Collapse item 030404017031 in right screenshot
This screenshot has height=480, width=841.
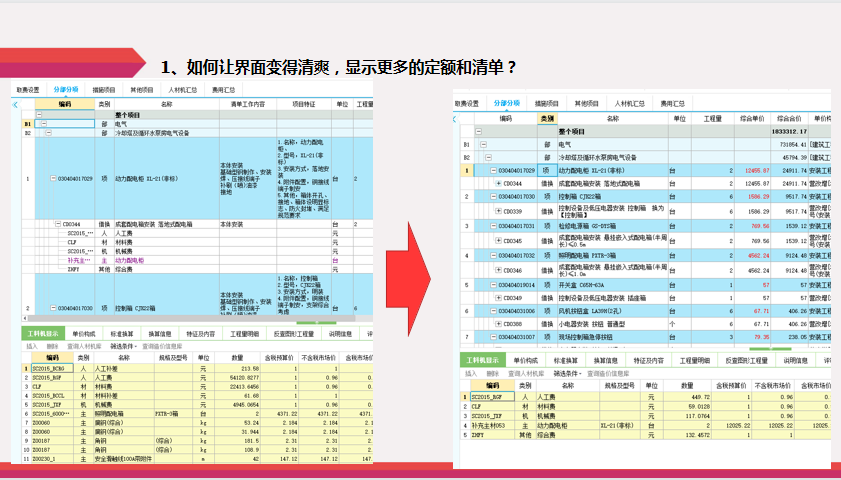click(x=493, y=226)
